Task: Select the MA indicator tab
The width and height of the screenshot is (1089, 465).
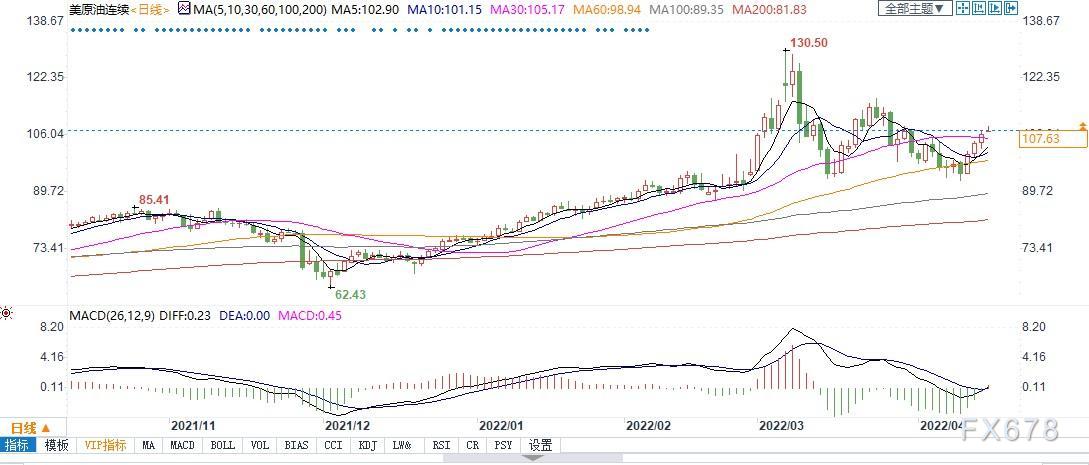Action: [x=148, y=446]
